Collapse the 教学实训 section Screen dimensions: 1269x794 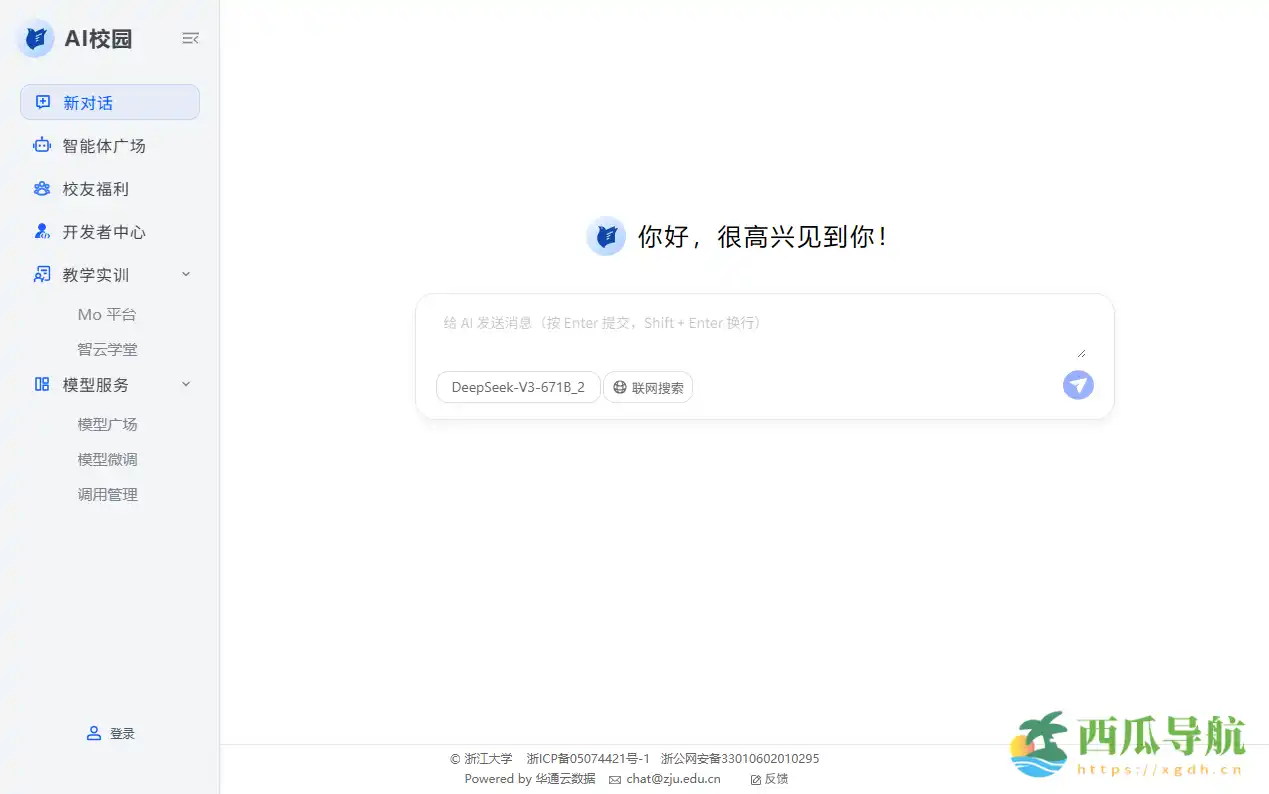pyautogui.click(x=185, y=274)
